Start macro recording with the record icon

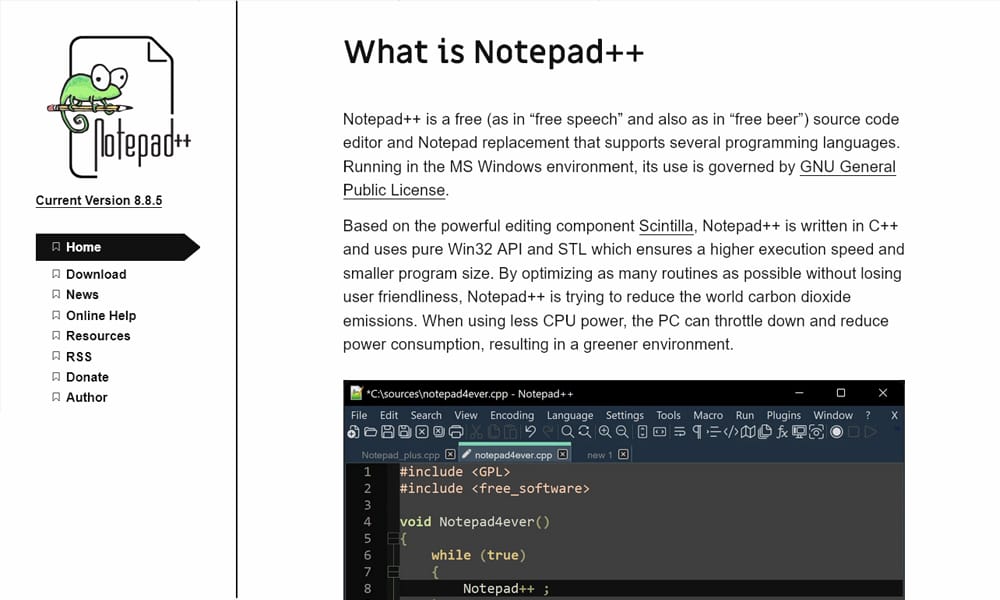pyautogui.click(x=836, y=432)
